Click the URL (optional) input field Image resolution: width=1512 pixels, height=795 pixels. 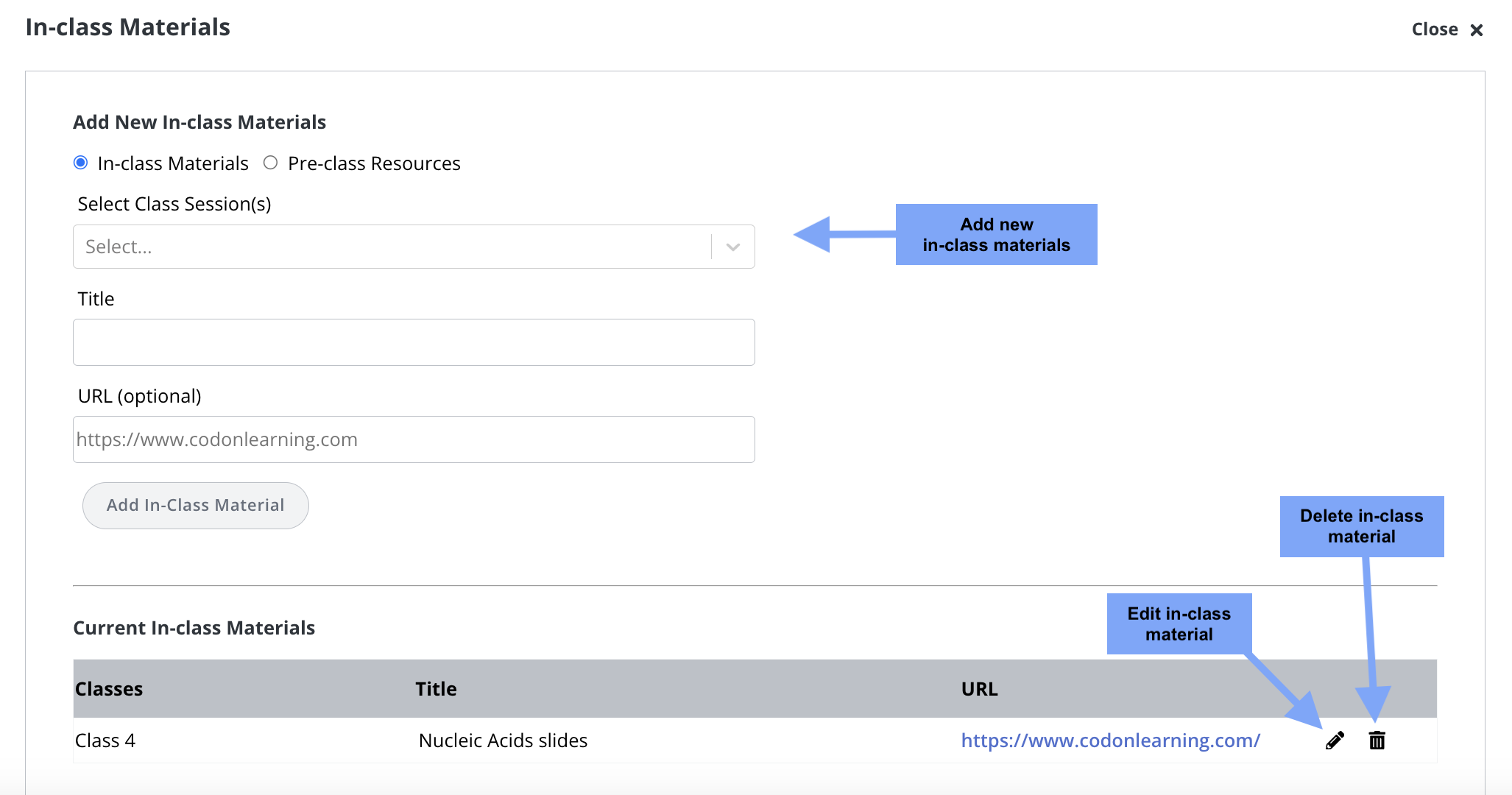coord(414,439)
